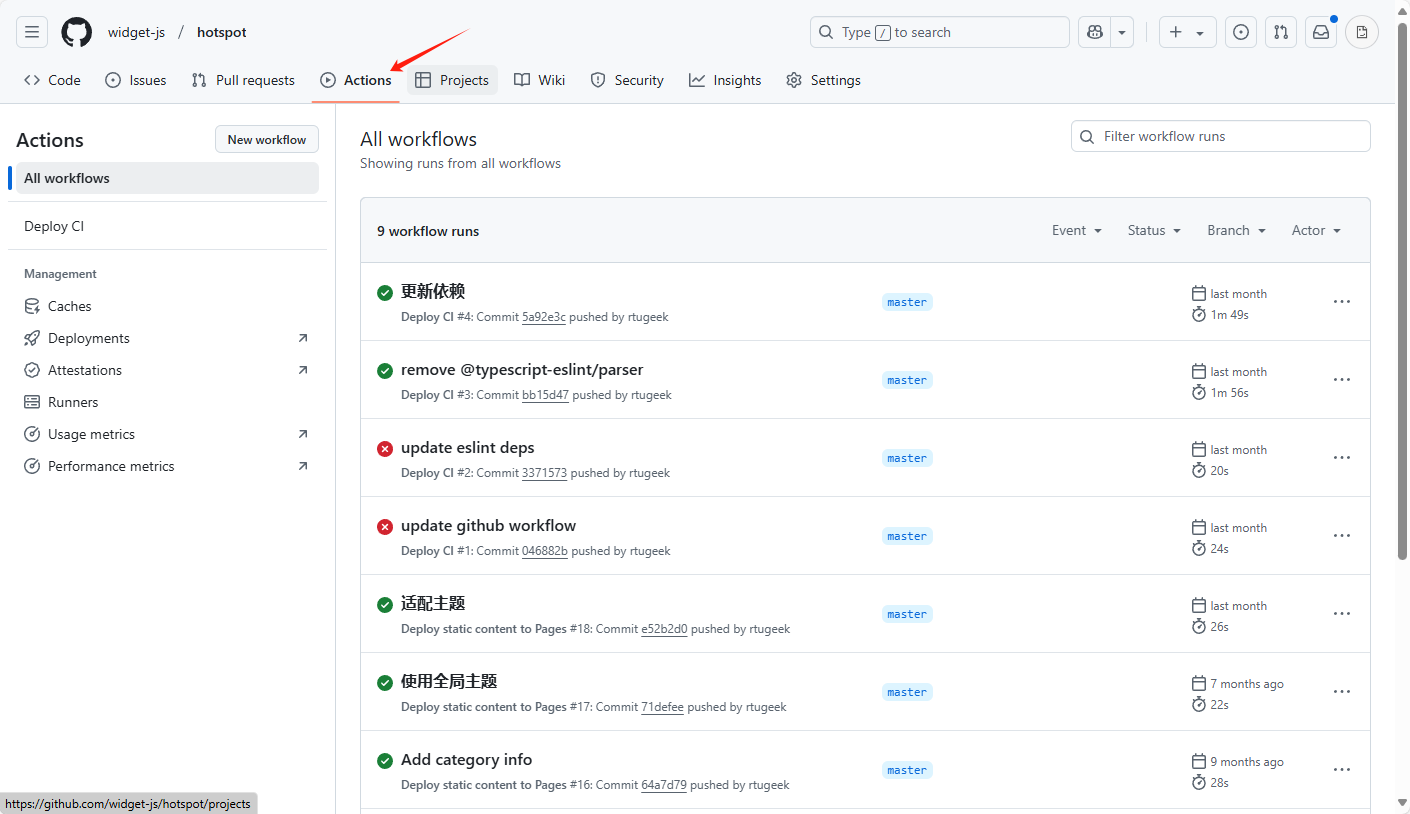1410x814 pixels.
Task: Open the Projects tab
Action: point(452,80)
